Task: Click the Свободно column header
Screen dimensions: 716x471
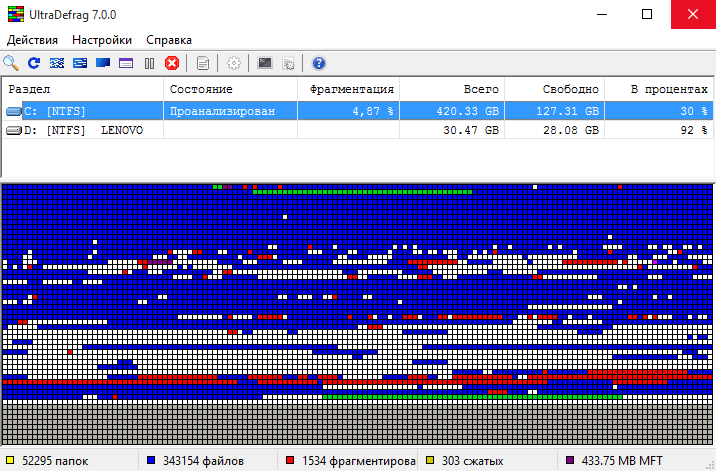Action: click(555, 89)
